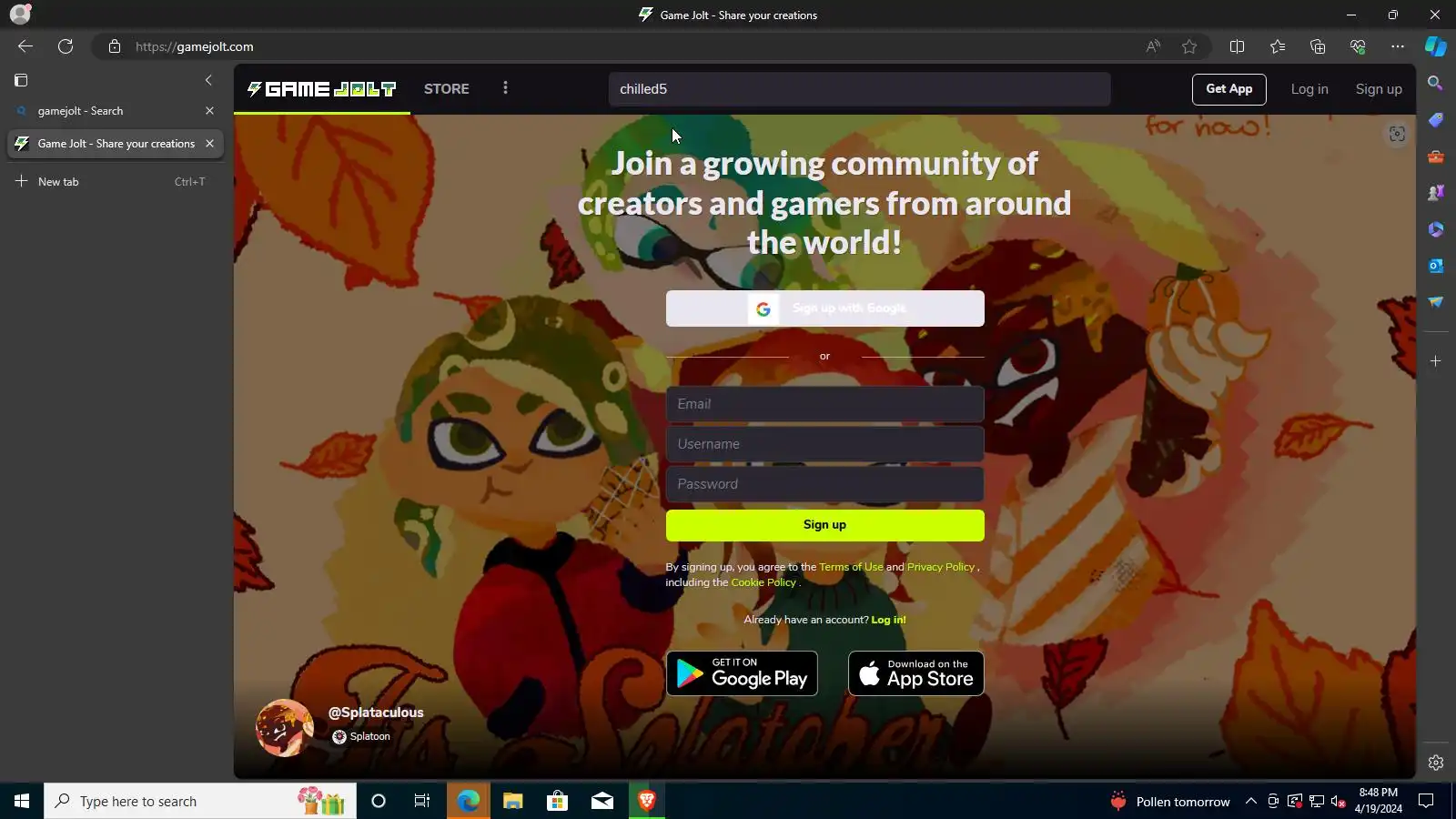The width and height of the screenshot is (1456, 819).
Task: Open sidebar settings gear icon
Action: (1435, 763)
